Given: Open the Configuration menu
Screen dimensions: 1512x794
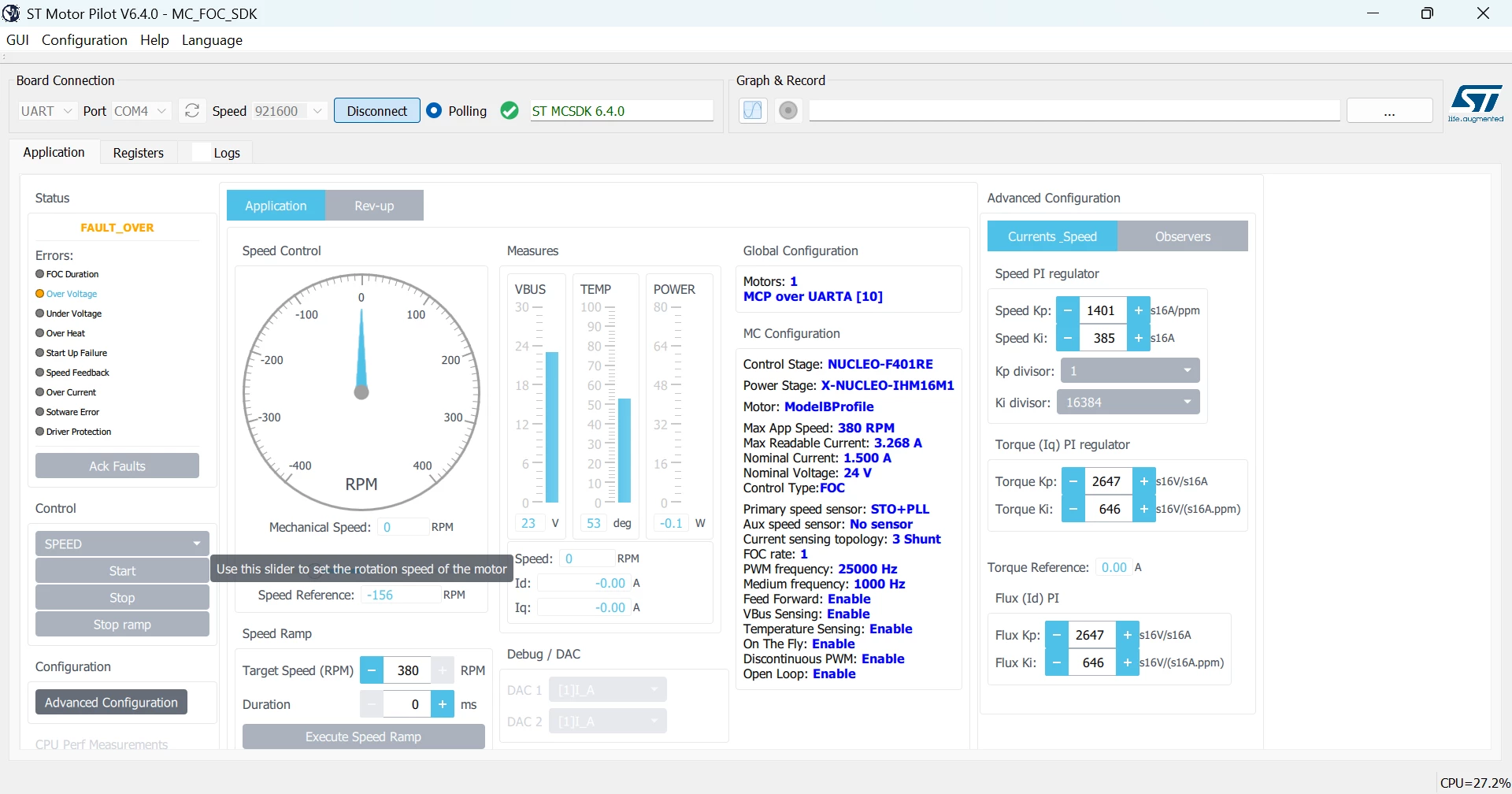Looking at the screenshot, I should point(84,40).
